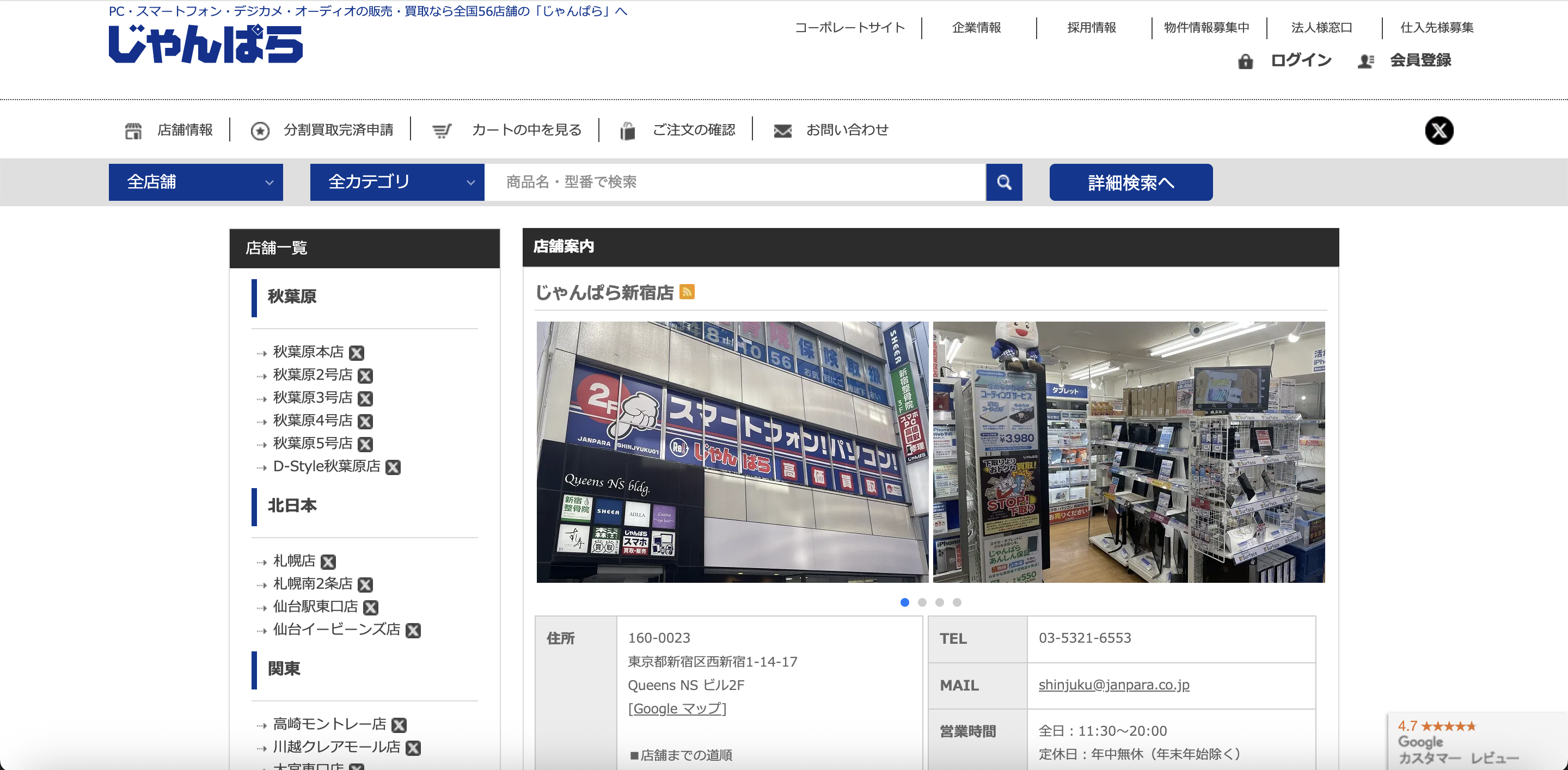1568x770 pixels.
Task: Click the X icon next to 川越クレアモール店
Action: tap(413, 748)
